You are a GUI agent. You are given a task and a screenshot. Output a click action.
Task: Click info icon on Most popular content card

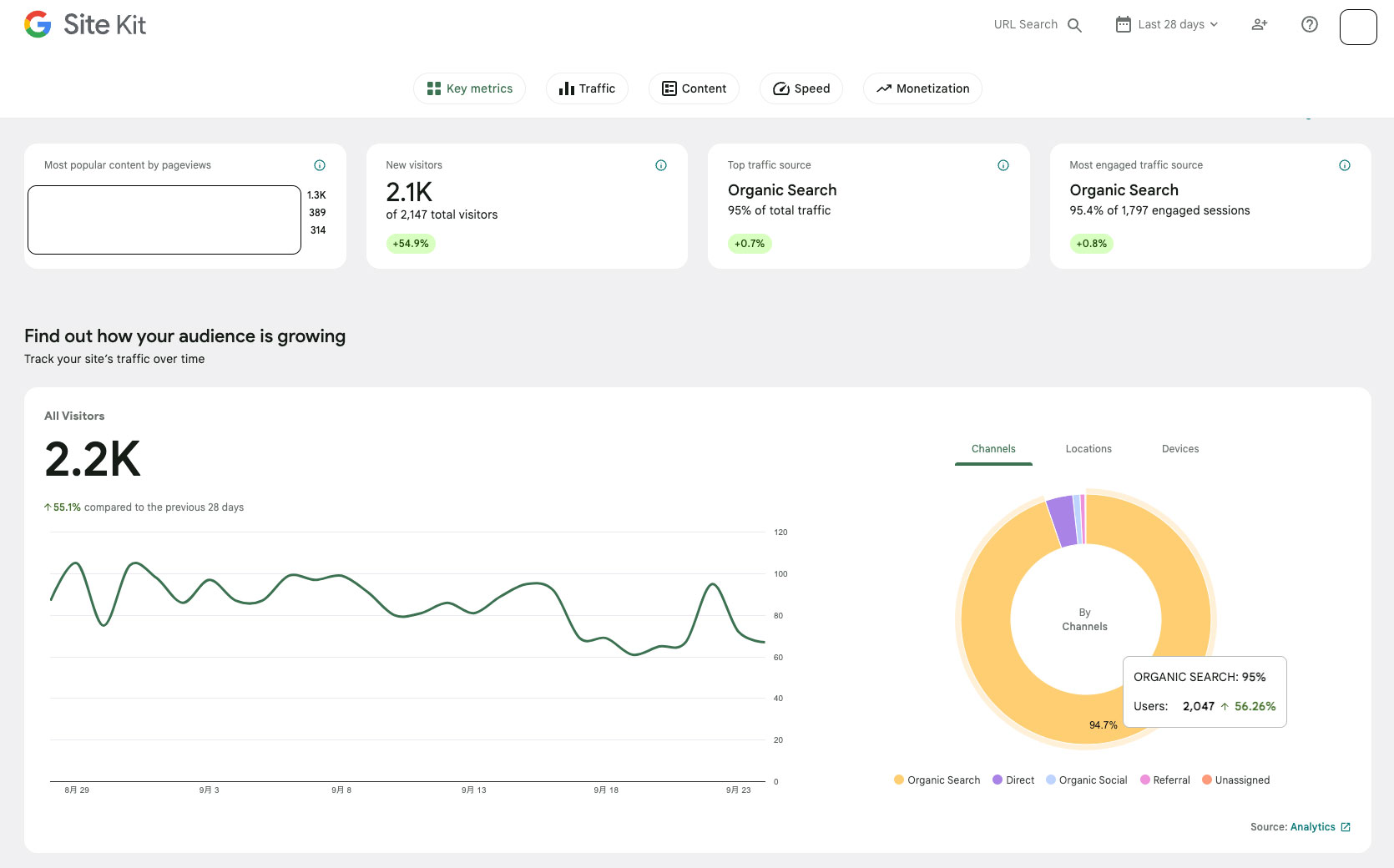320,165
